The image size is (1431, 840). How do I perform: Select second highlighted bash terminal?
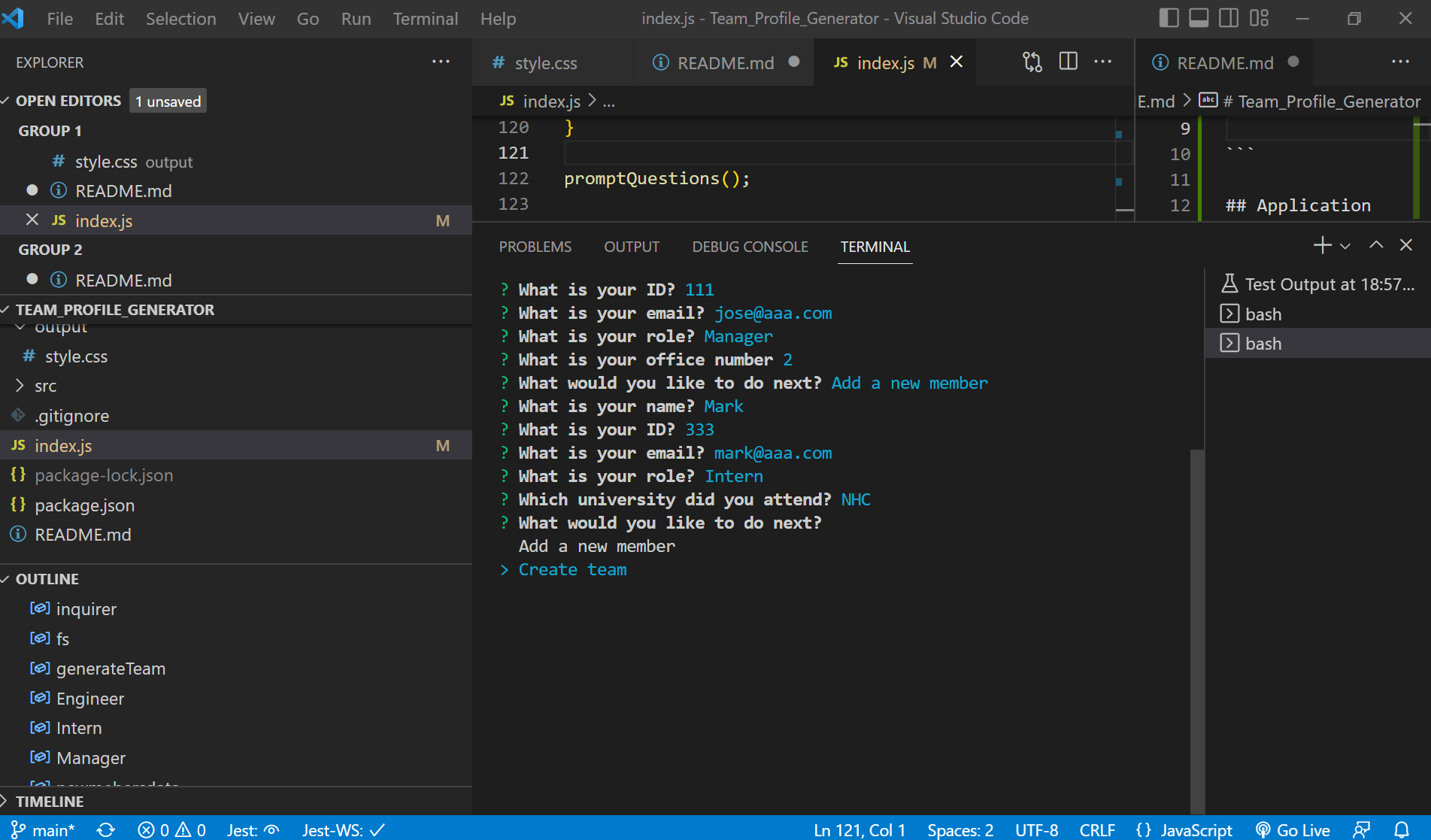coord(1318,343)
